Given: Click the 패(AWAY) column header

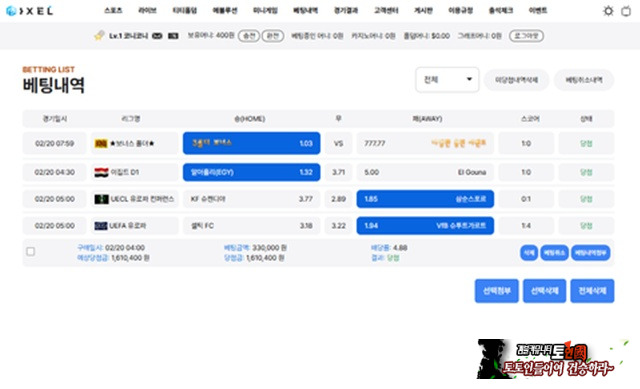Looking at the screenshot, I should [x=427, y=119].
